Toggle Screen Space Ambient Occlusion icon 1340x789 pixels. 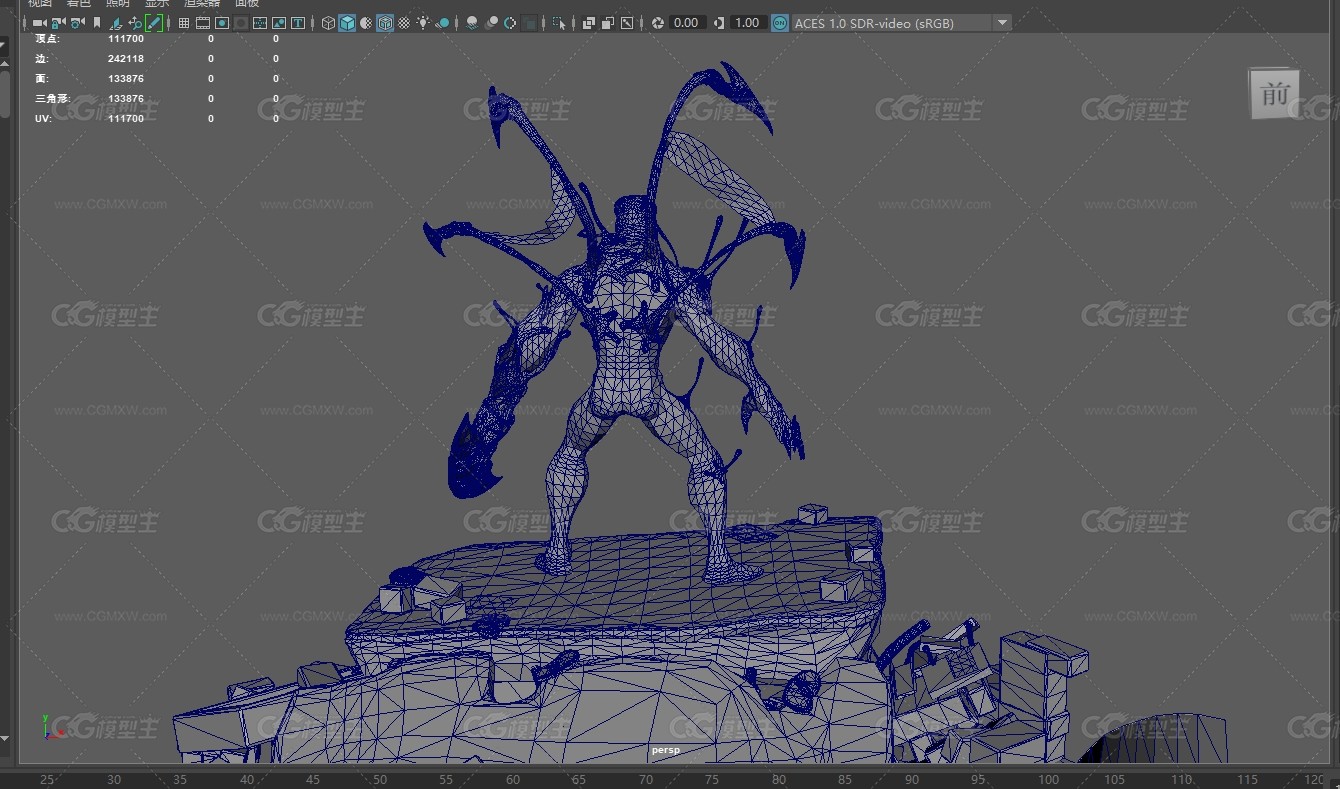tap(472, 23)
